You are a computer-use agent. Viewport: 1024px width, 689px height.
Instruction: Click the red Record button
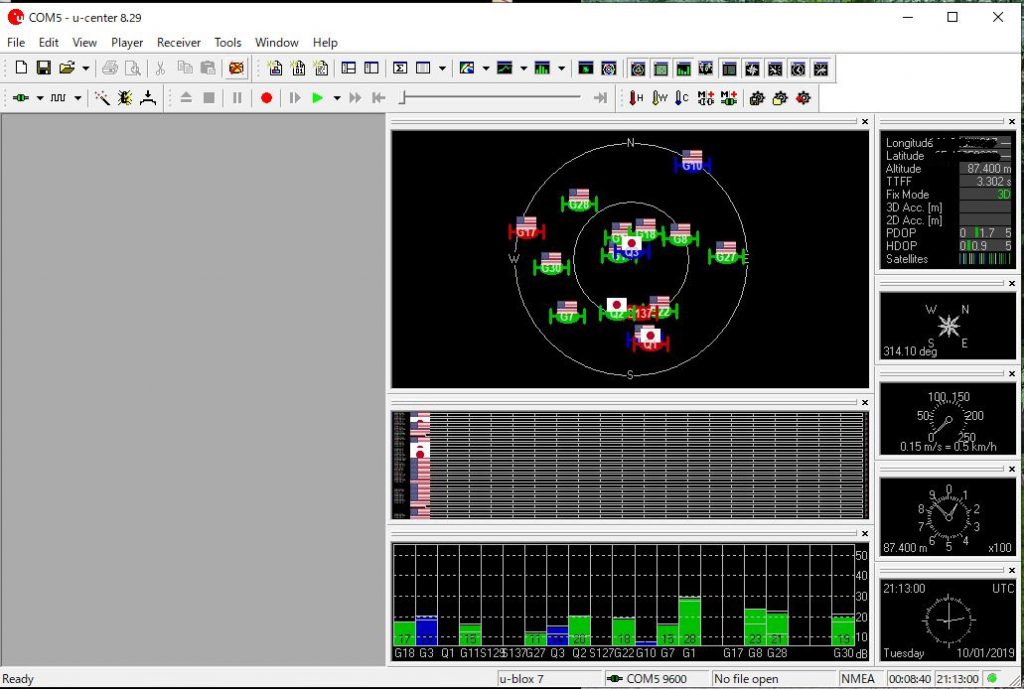266,98
